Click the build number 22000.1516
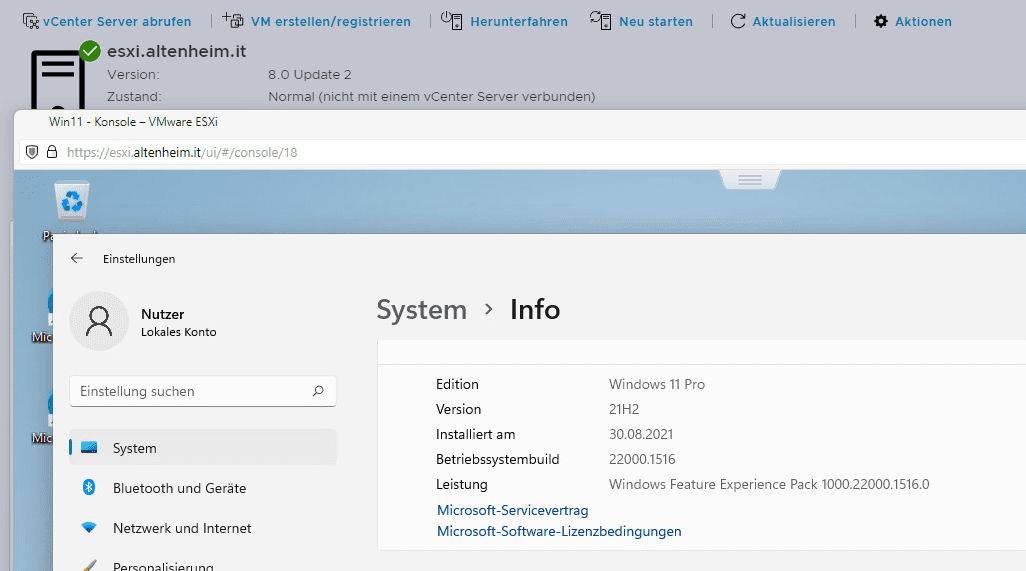 (642, 459)
